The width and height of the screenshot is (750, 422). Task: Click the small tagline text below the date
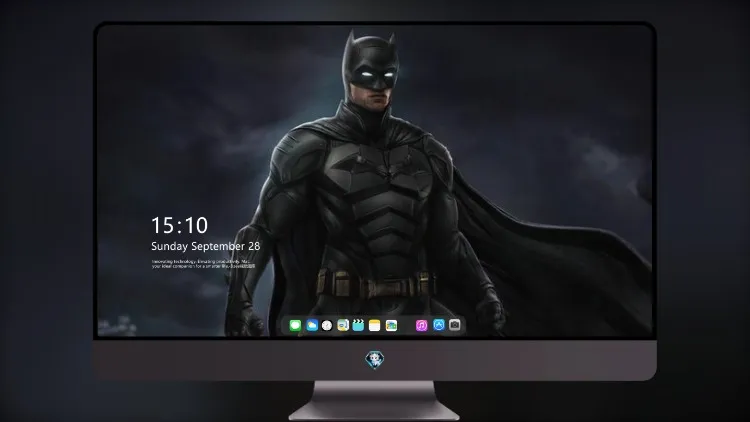204,264
